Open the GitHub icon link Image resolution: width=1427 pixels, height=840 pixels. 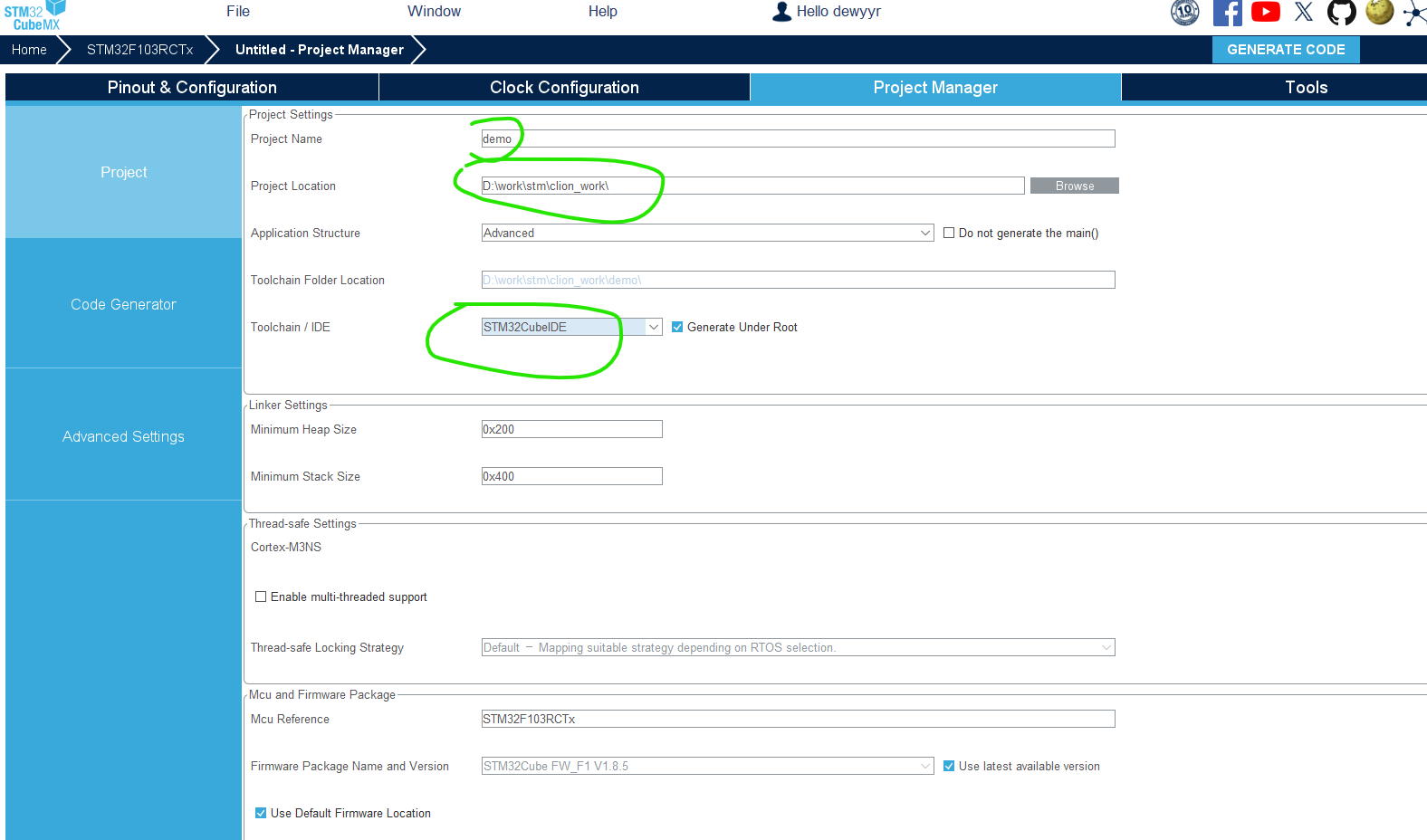point(1341,12)
